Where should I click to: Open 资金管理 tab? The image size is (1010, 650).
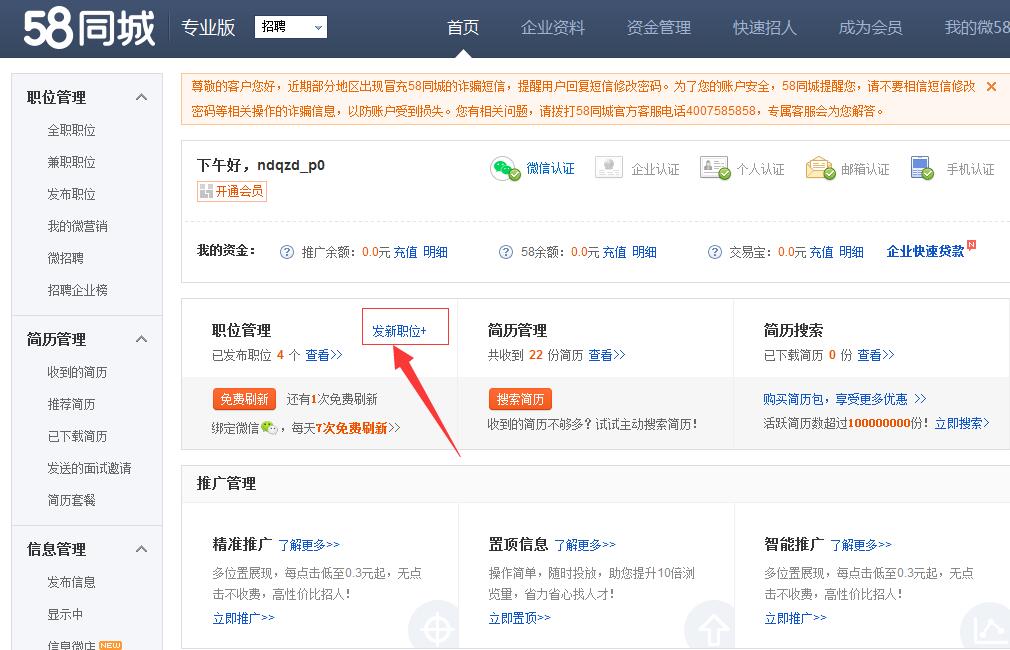pos(658,28)
